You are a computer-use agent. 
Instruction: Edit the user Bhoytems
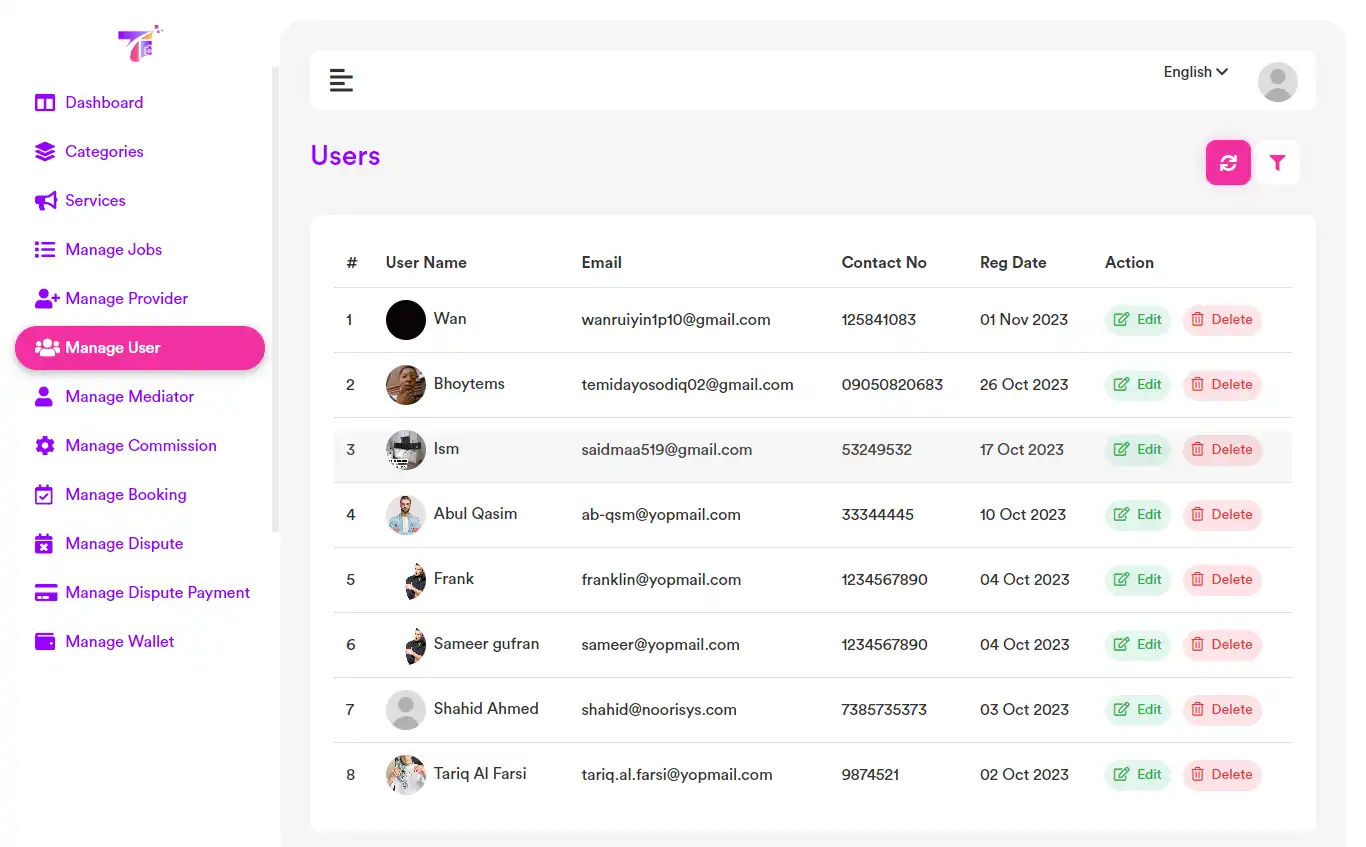click(1137, 384)
